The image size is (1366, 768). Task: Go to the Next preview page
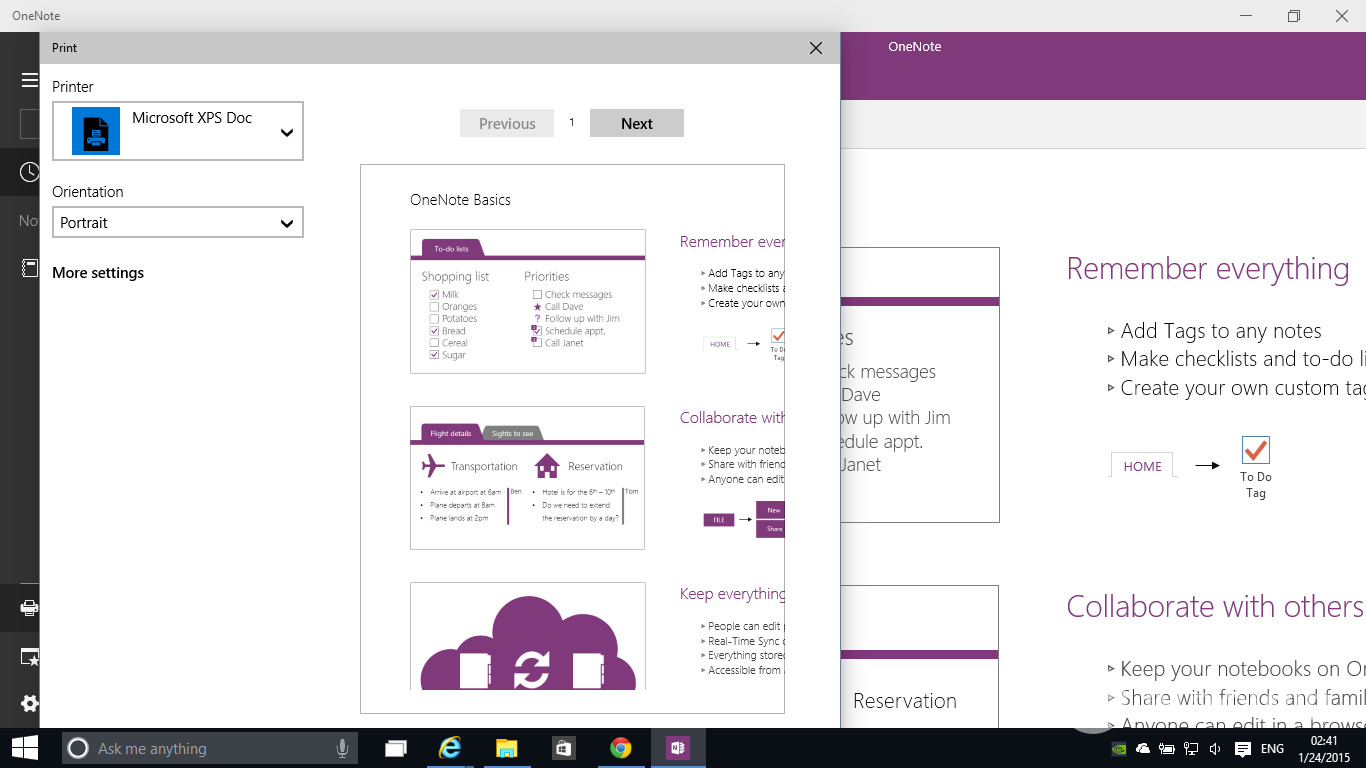click(x=636, y=124)
